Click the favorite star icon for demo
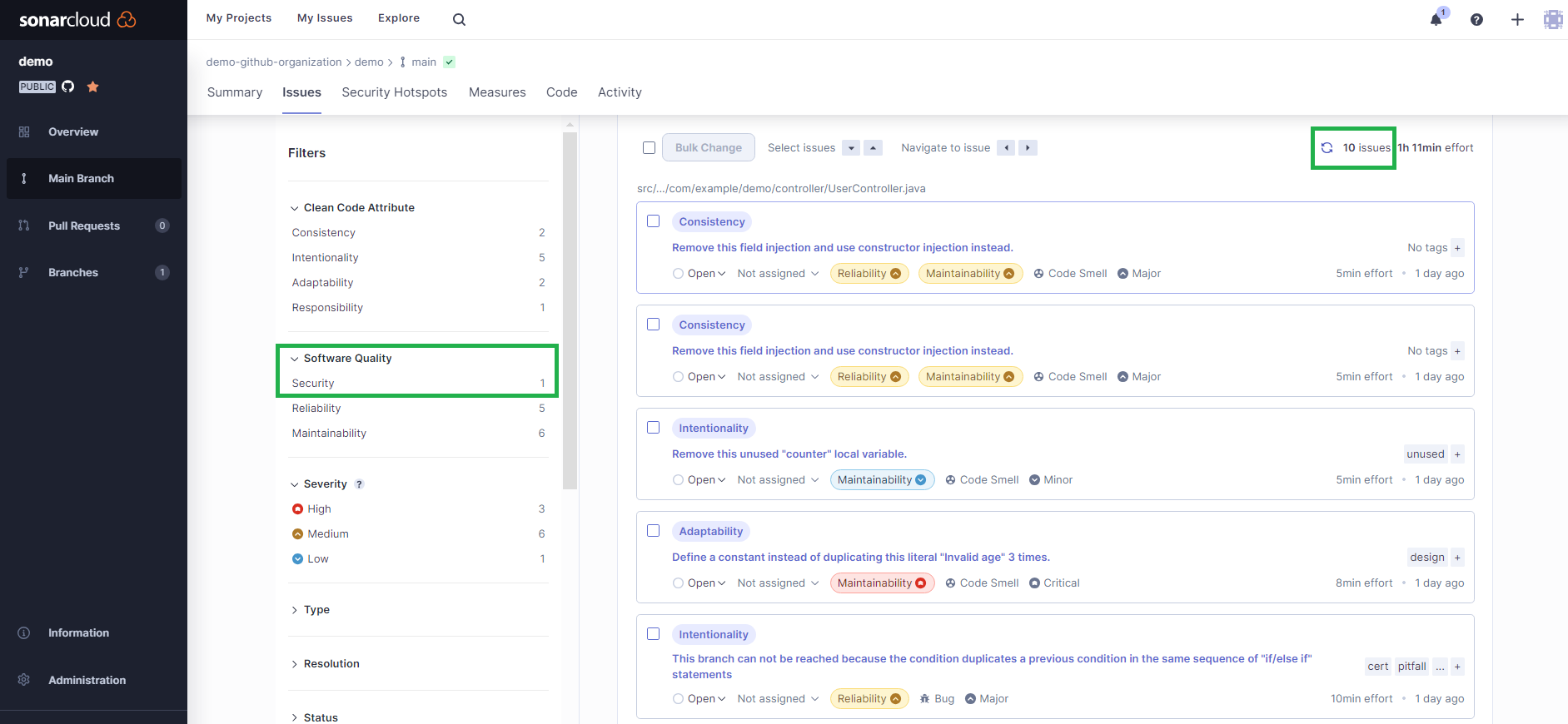Image resolution: width=1568 pixels, height=724 pixels. click(x=92, y=87)
